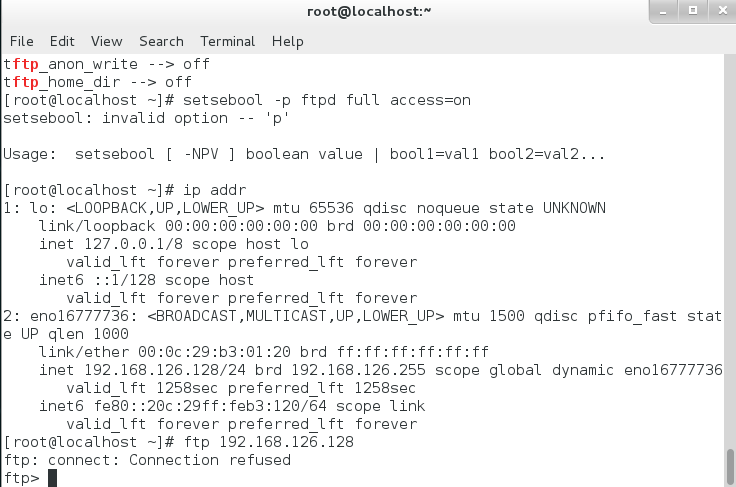Minimize the terminal window

664,11
